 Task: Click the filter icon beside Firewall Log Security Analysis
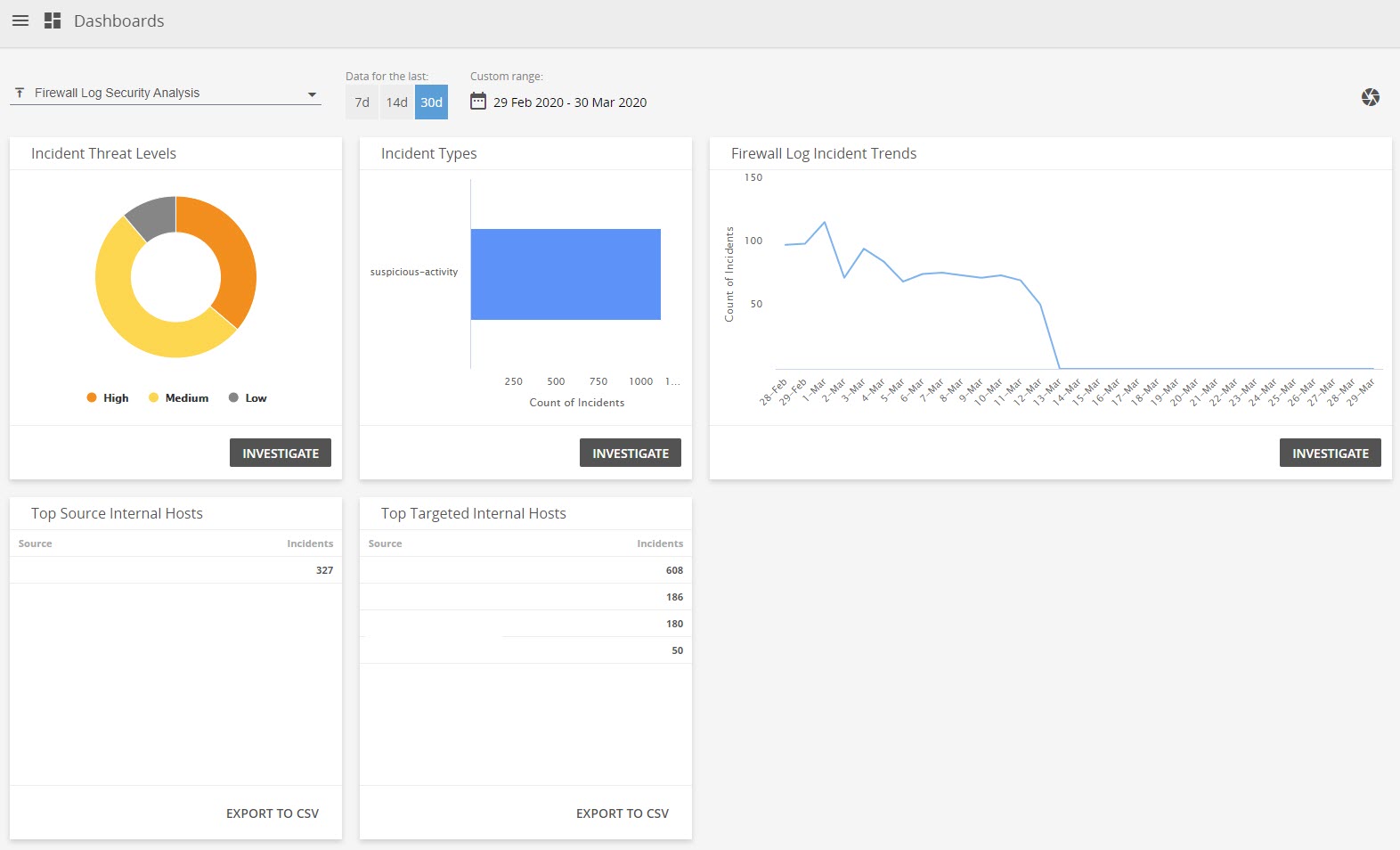[20, 93]
